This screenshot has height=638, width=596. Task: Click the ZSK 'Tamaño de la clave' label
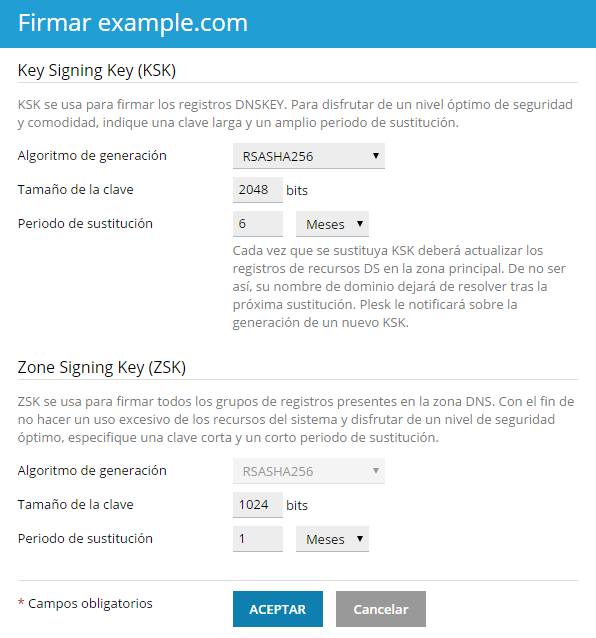pos(76,505)
